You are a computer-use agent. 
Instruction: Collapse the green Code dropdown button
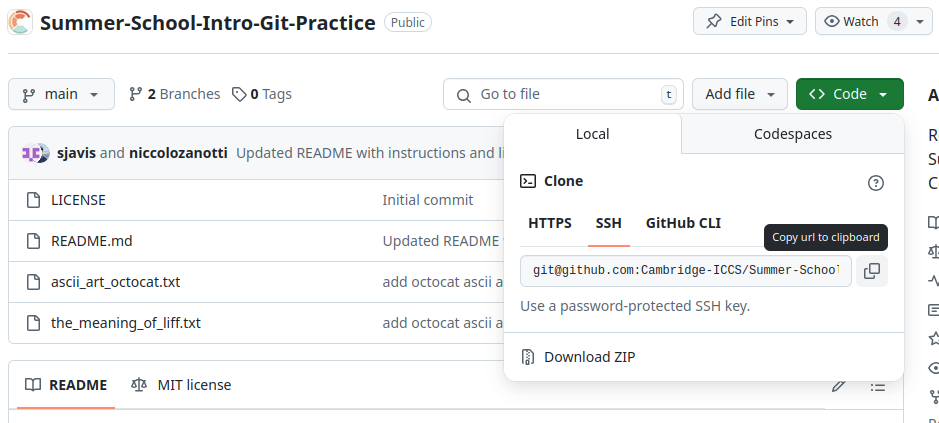point(849,94)
